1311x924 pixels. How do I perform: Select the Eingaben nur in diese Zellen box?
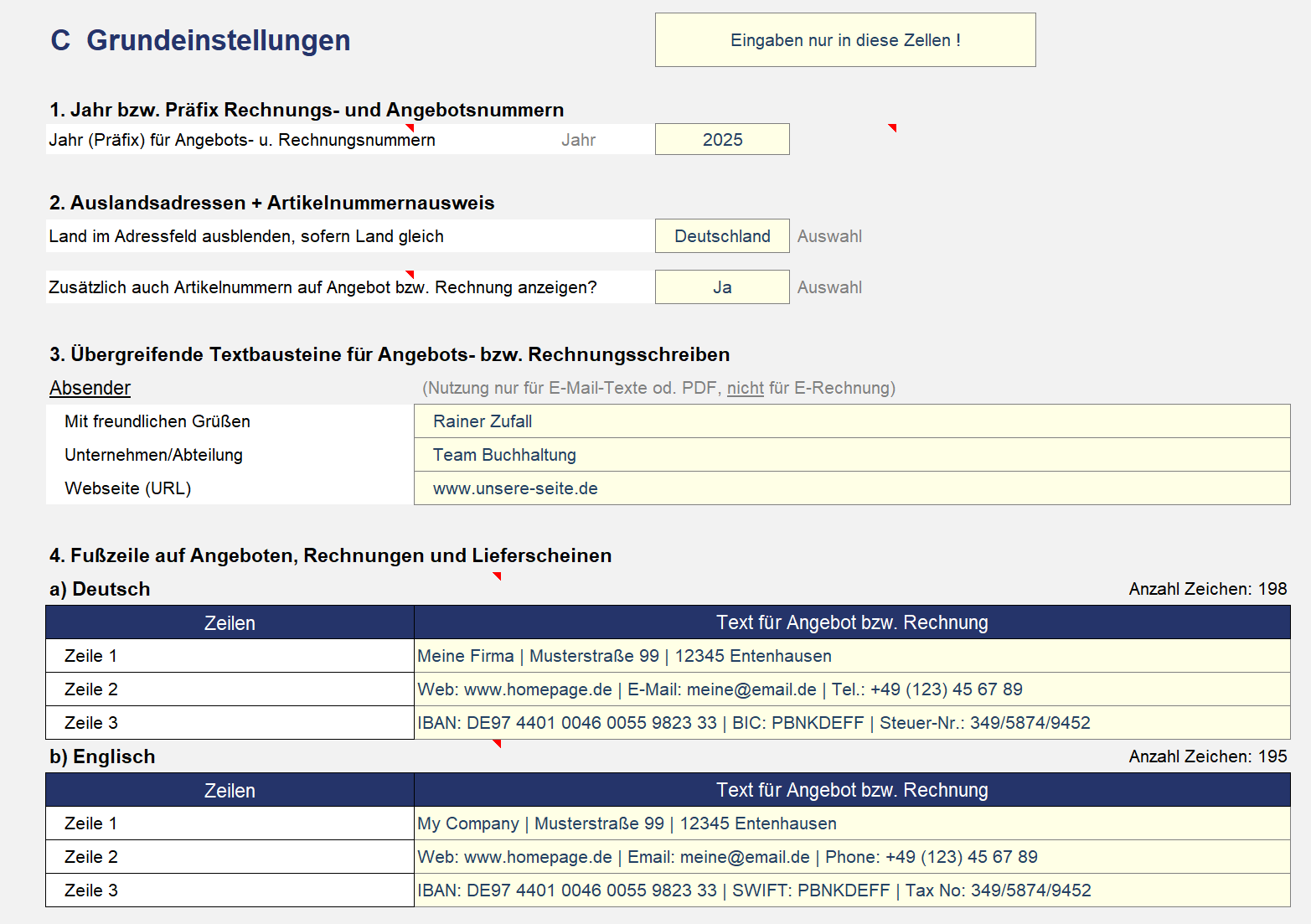[845, 39]
